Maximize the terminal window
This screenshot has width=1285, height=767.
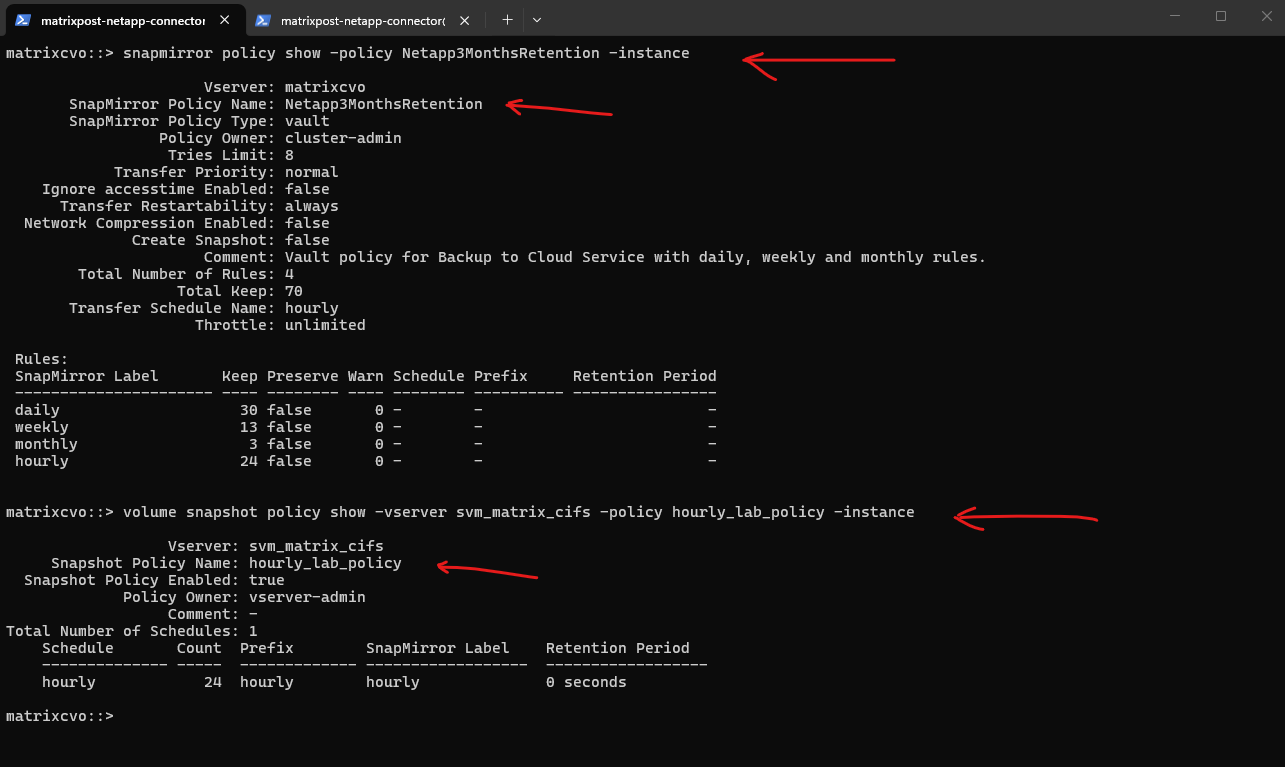click(1221, 16)
